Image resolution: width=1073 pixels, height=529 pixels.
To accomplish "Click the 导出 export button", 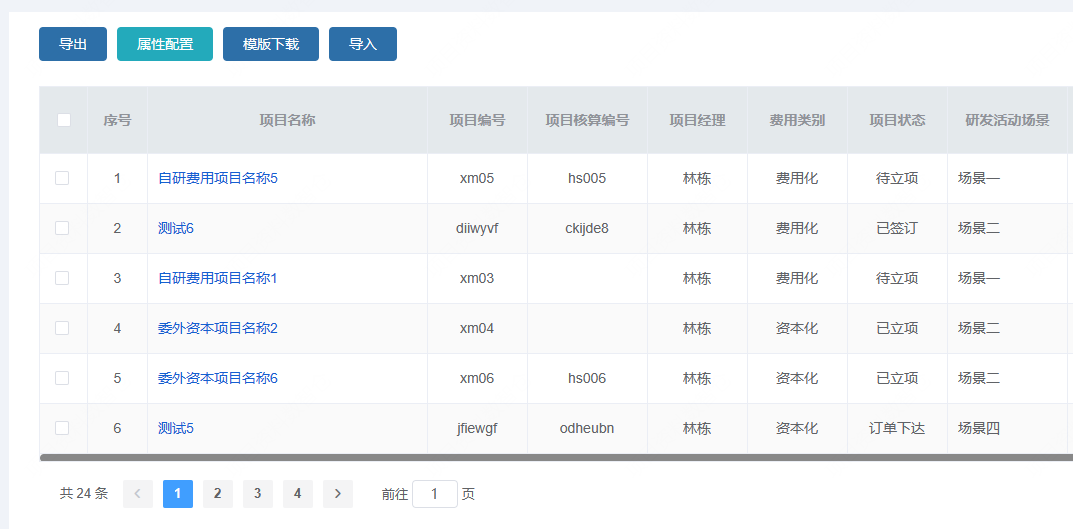I will [73, 44].
